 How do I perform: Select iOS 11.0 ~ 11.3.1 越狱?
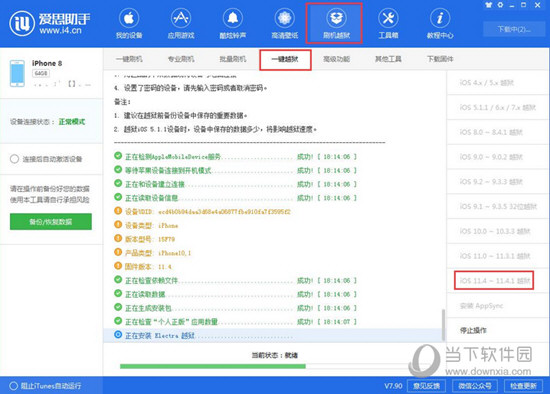coord(498,256)
